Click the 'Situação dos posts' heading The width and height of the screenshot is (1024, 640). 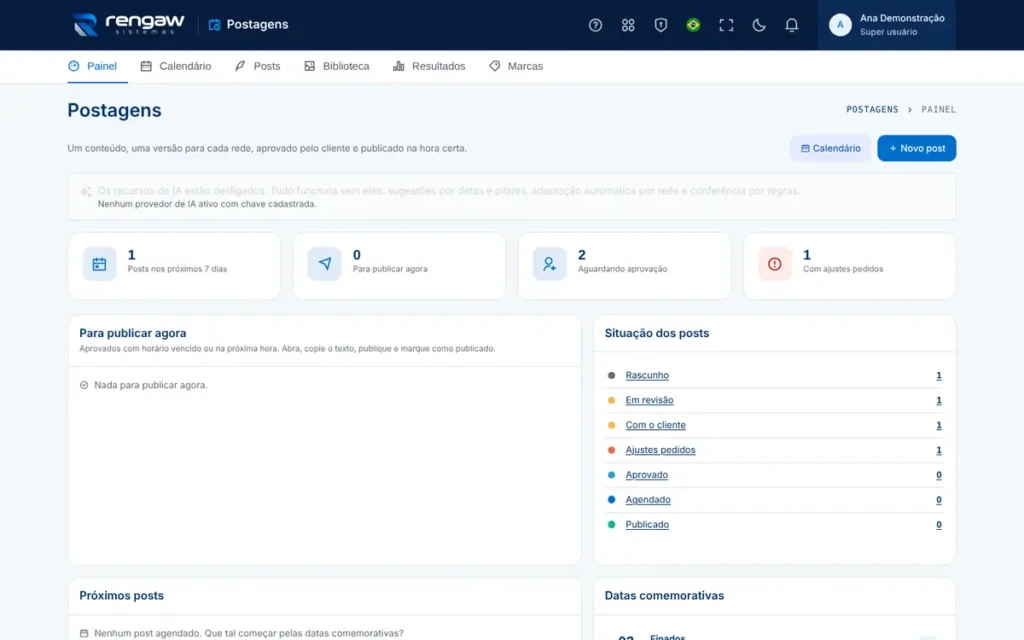click(x=656, y=333)
